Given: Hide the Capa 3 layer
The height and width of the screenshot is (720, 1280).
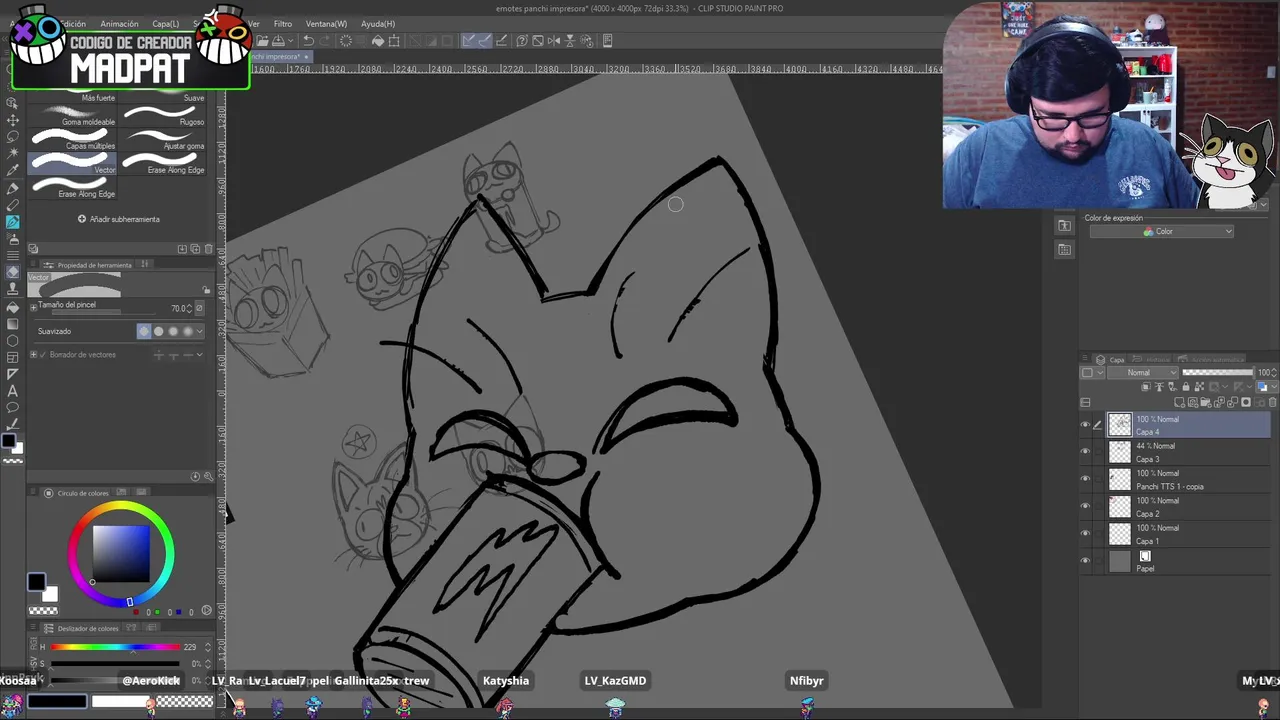Looking at the screenshot, I should point(1086,452).
